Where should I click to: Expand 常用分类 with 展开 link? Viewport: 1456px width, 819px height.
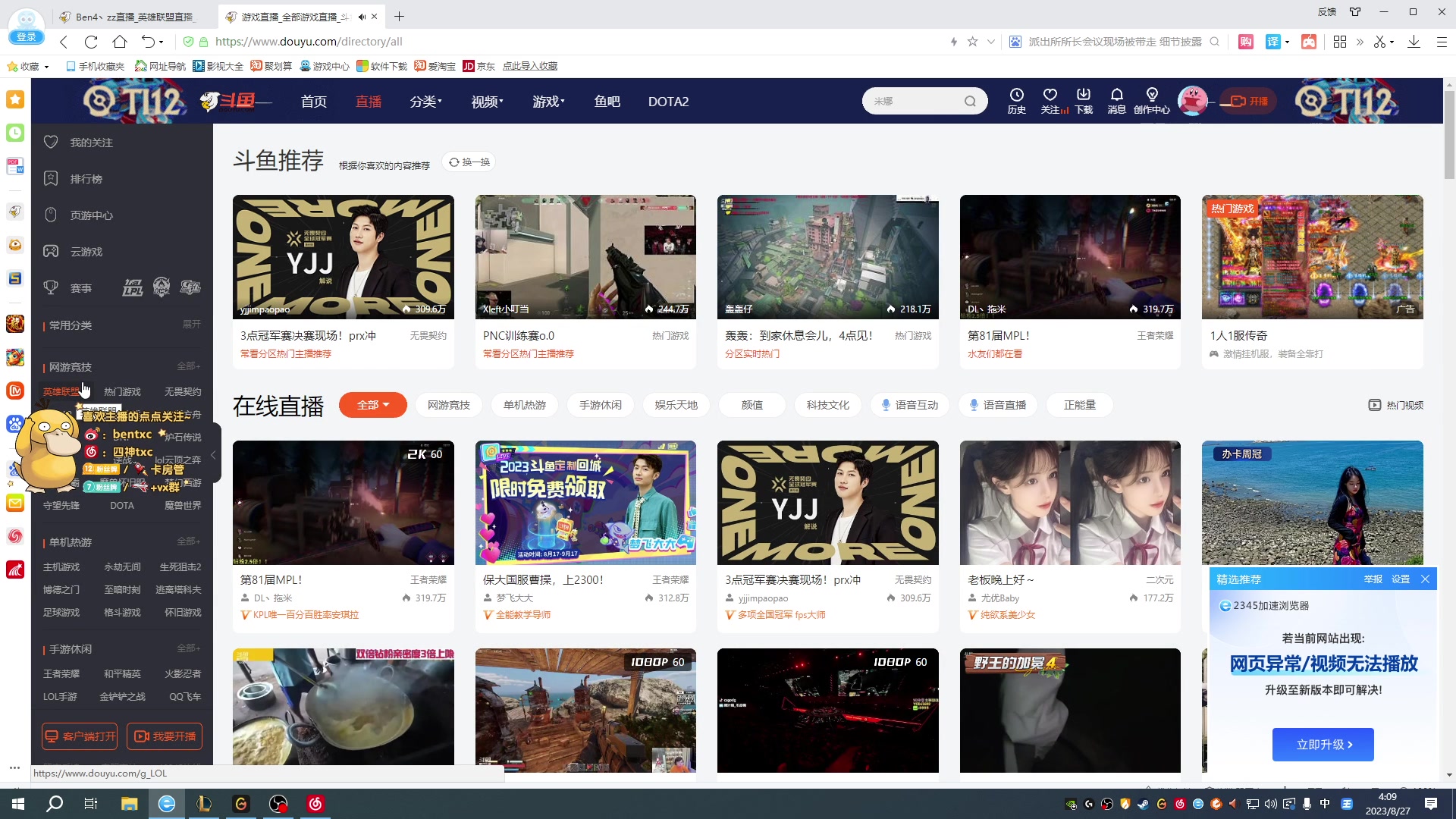click(x=192, y=325)
